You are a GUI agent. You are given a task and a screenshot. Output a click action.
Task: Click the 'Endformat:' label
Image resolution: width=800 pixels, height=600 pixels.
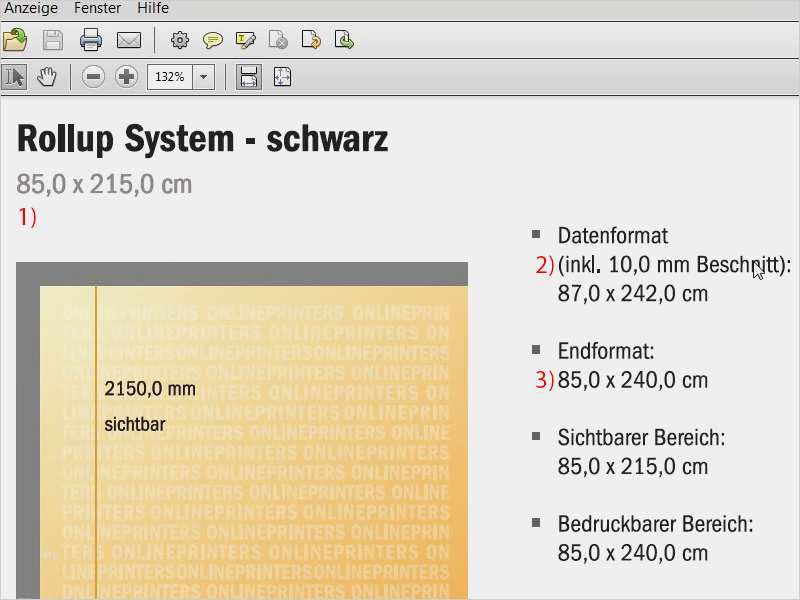tap(606, 351)
